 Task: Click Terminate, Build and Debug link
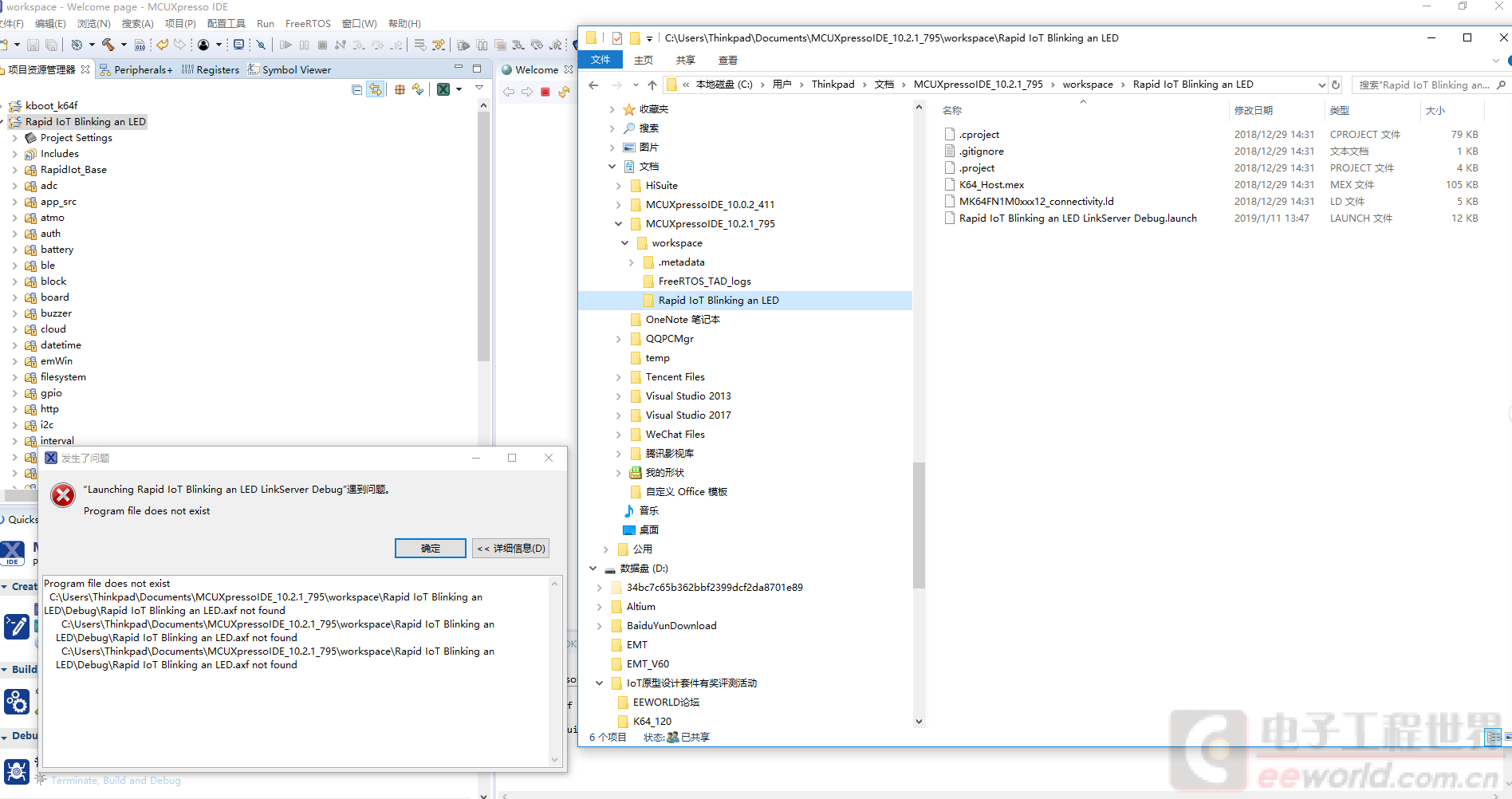pyautogui.click(x=116, y=781)
